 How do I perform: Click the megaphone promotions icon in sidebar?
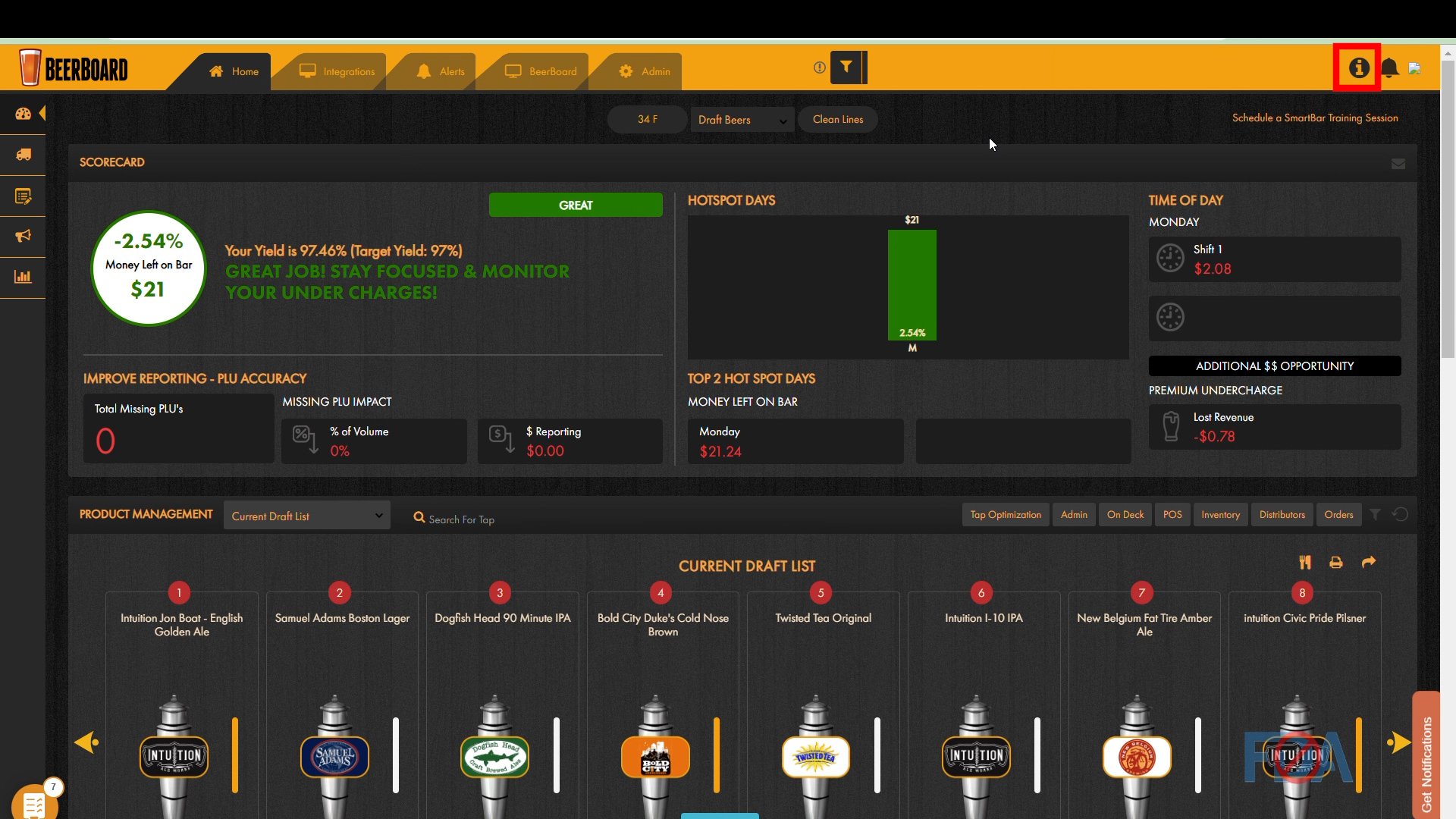(x=24, y=237)
